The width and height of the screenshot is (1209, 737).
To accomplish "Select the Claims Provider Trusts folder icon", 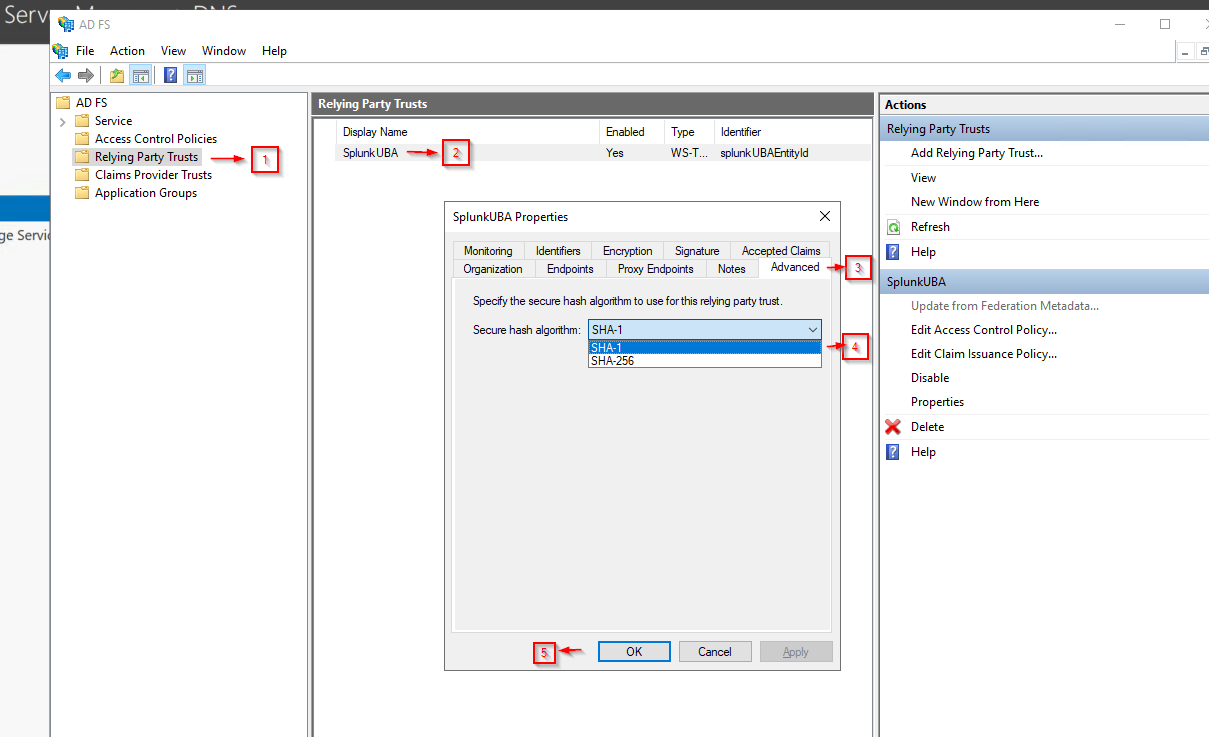I will (82, 174).
